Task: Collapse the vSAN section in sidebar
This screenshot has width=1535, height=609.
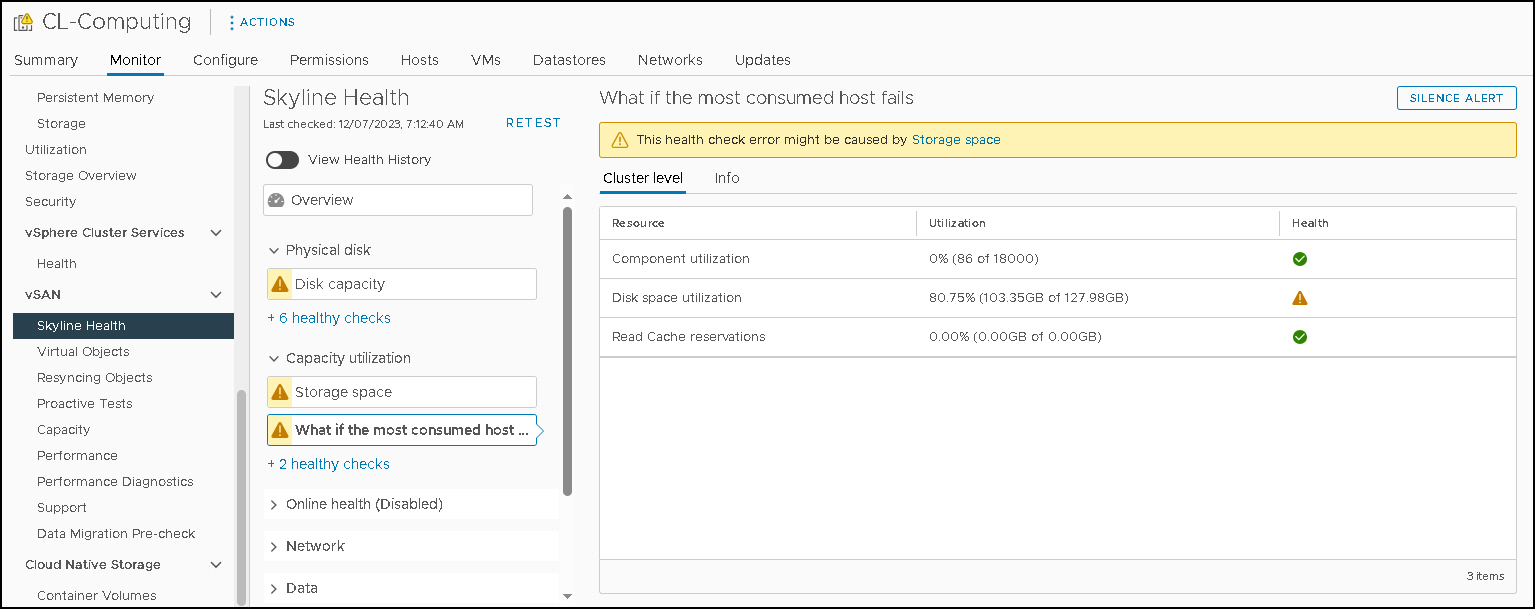Action: [215, 295]
